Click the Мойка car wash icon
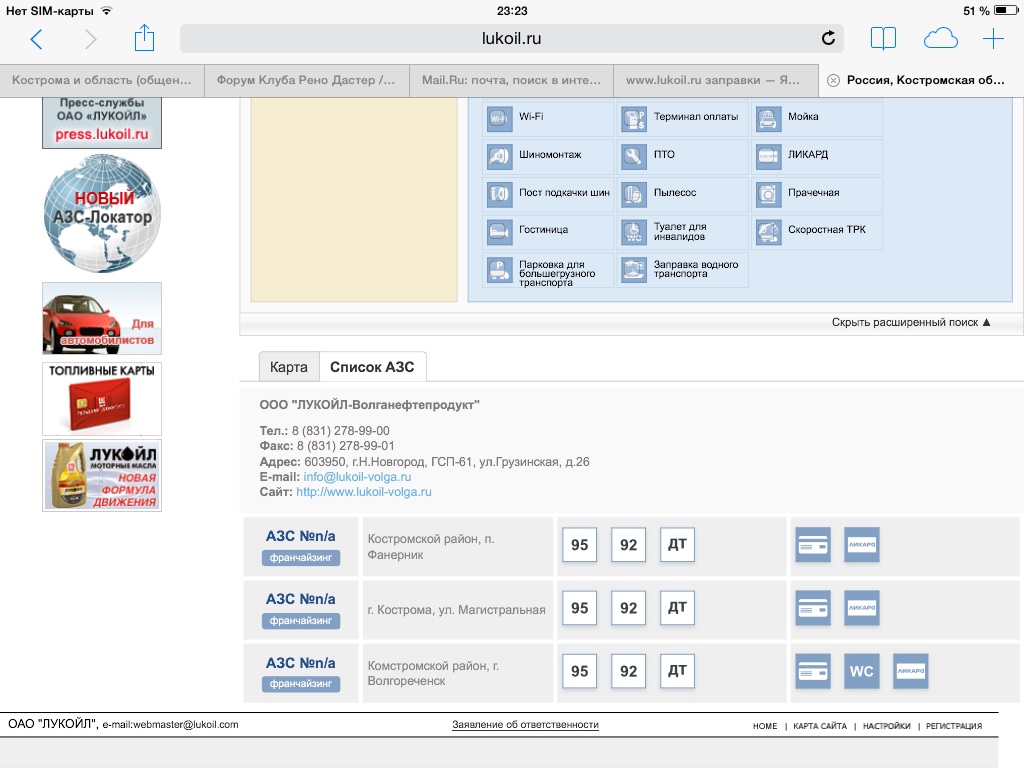The height and width of the screenshot is (768, 1024). click(x=769, y=119)
